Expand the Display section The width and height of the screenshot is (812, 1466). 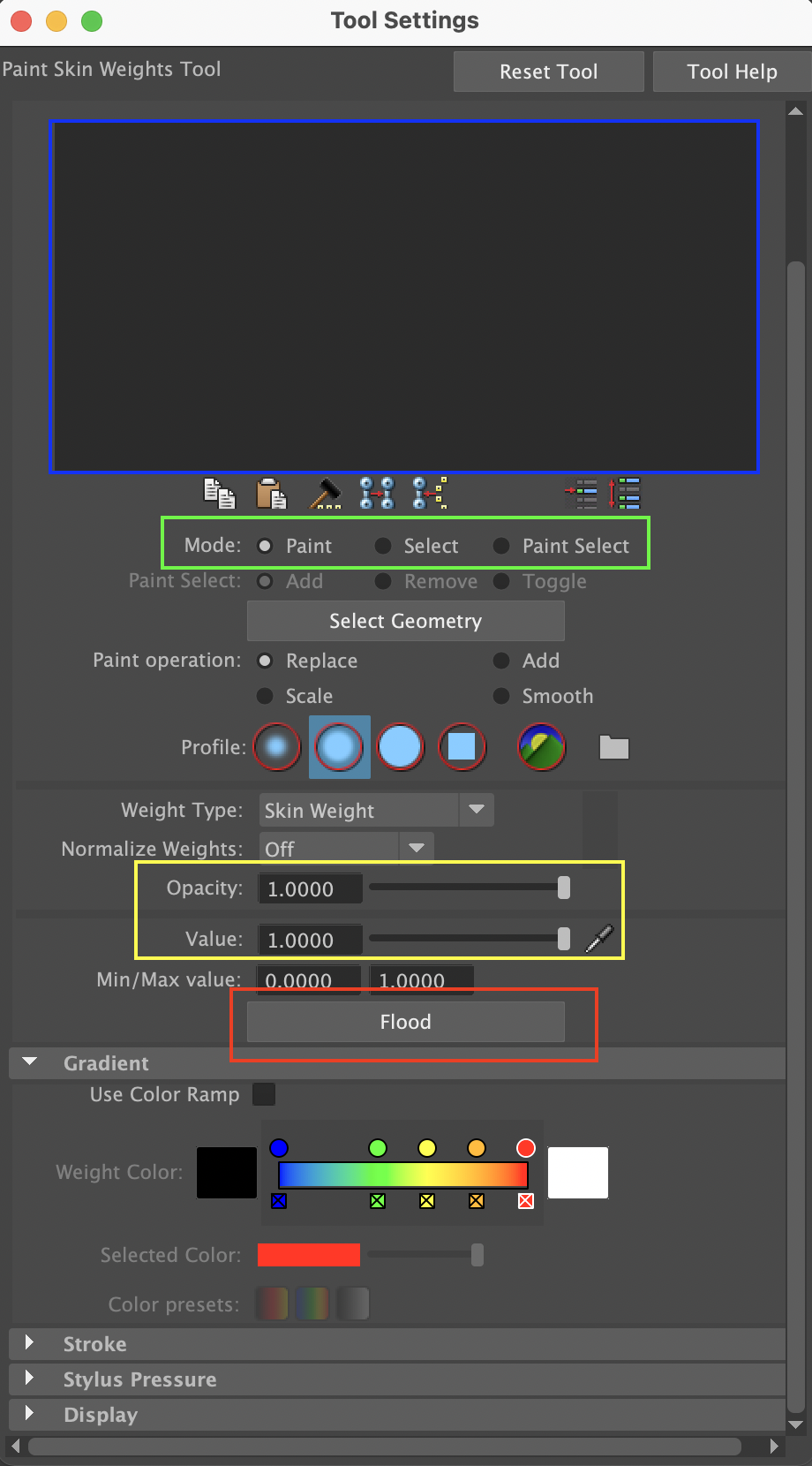coord(30,1414)
